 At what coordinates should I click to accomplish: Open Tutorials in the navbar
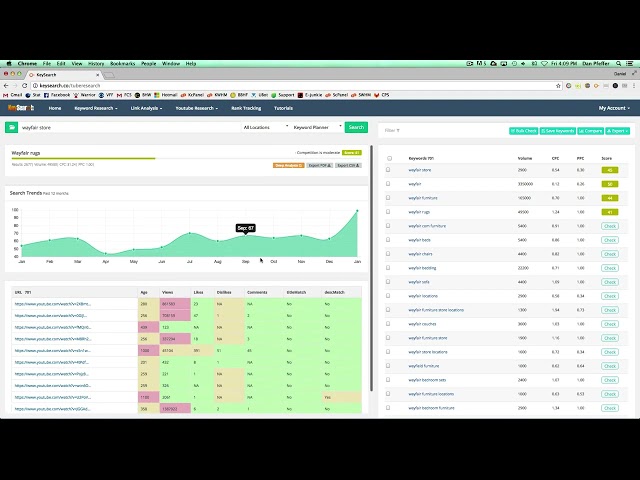point(283,108)
